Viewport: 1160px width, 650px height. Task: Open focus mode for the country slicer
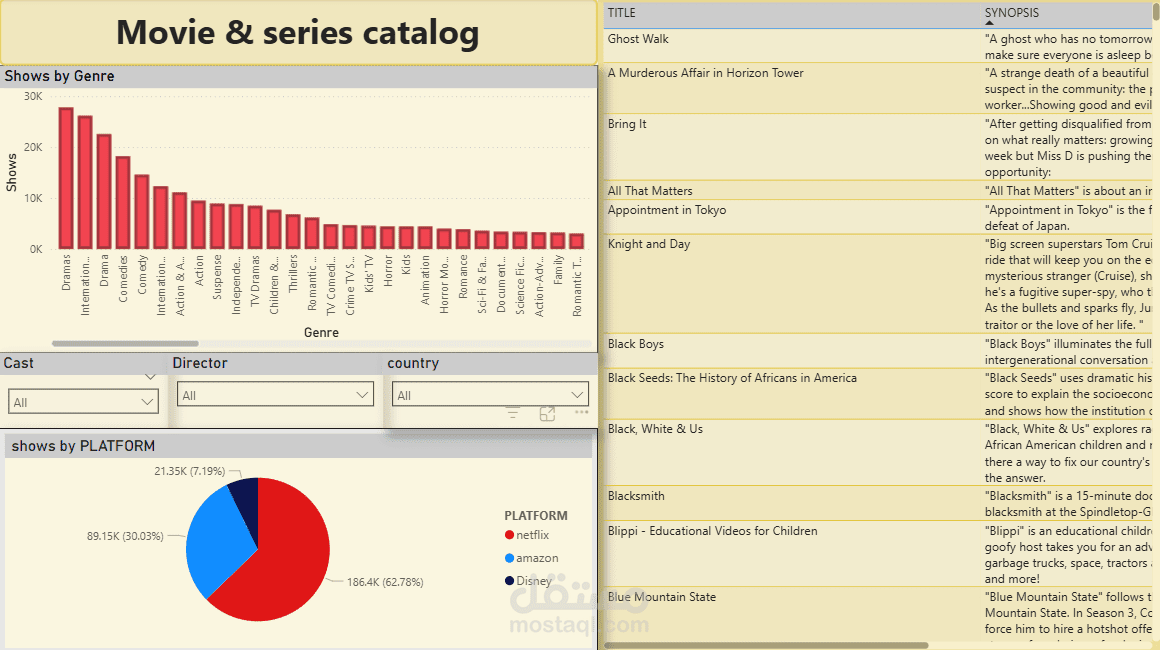click(x=547, y=413)
